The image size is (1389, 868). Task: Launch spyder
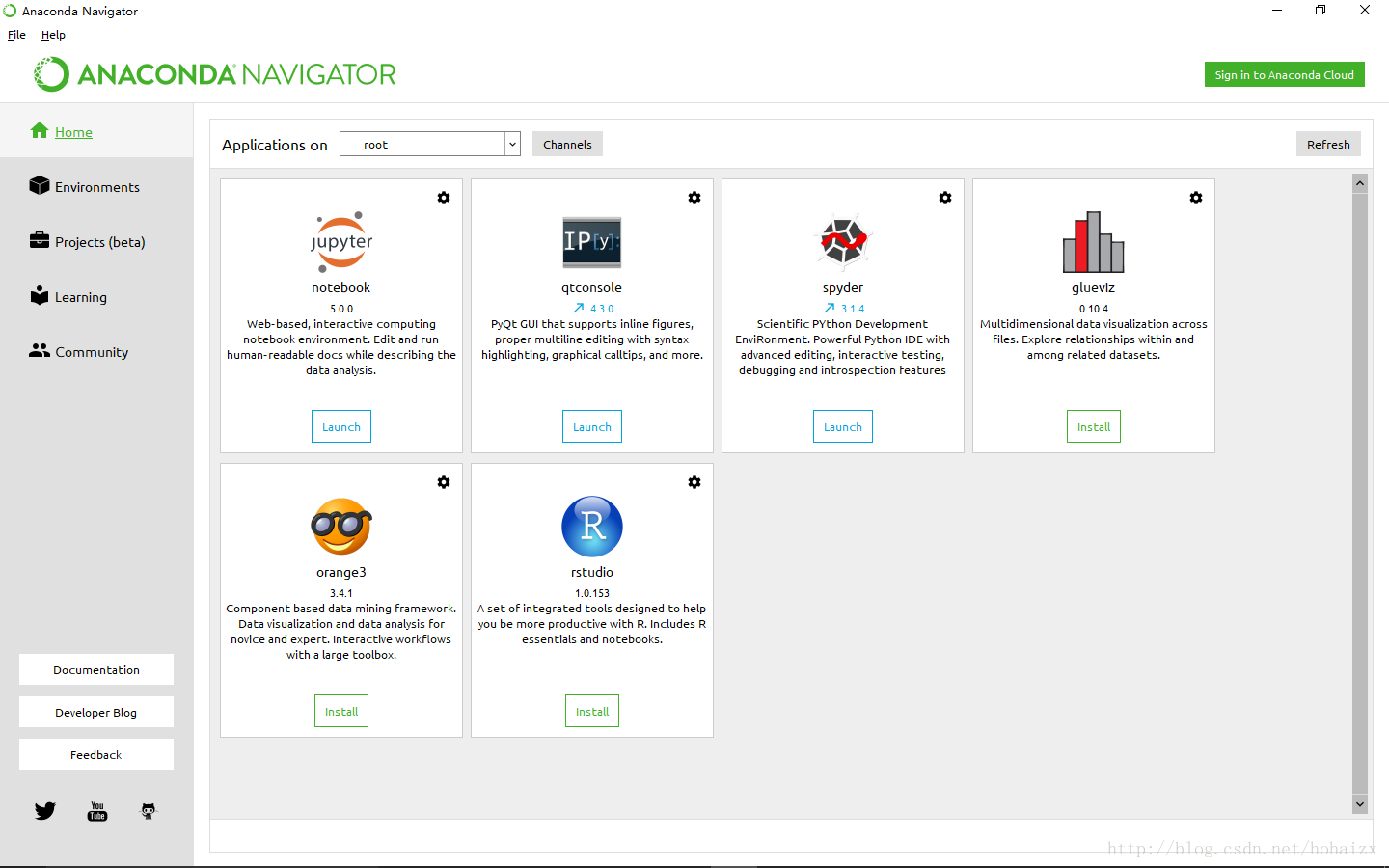[x=843, y=426]
